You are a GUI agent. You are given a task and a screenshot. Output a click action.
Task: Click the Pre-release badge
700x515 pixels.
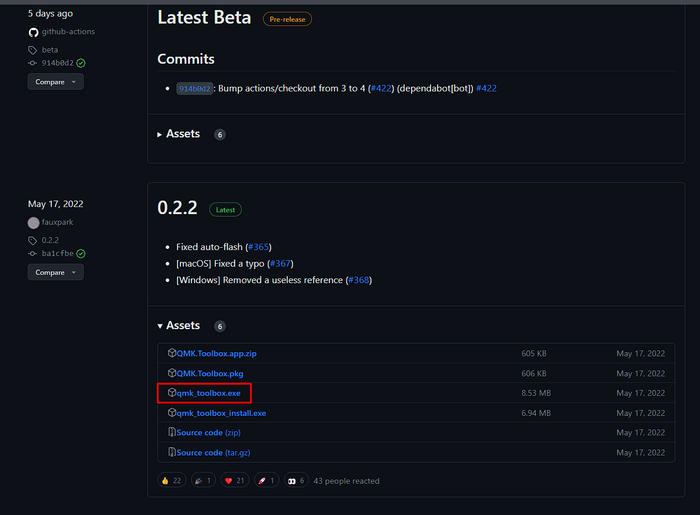[288, 19]
